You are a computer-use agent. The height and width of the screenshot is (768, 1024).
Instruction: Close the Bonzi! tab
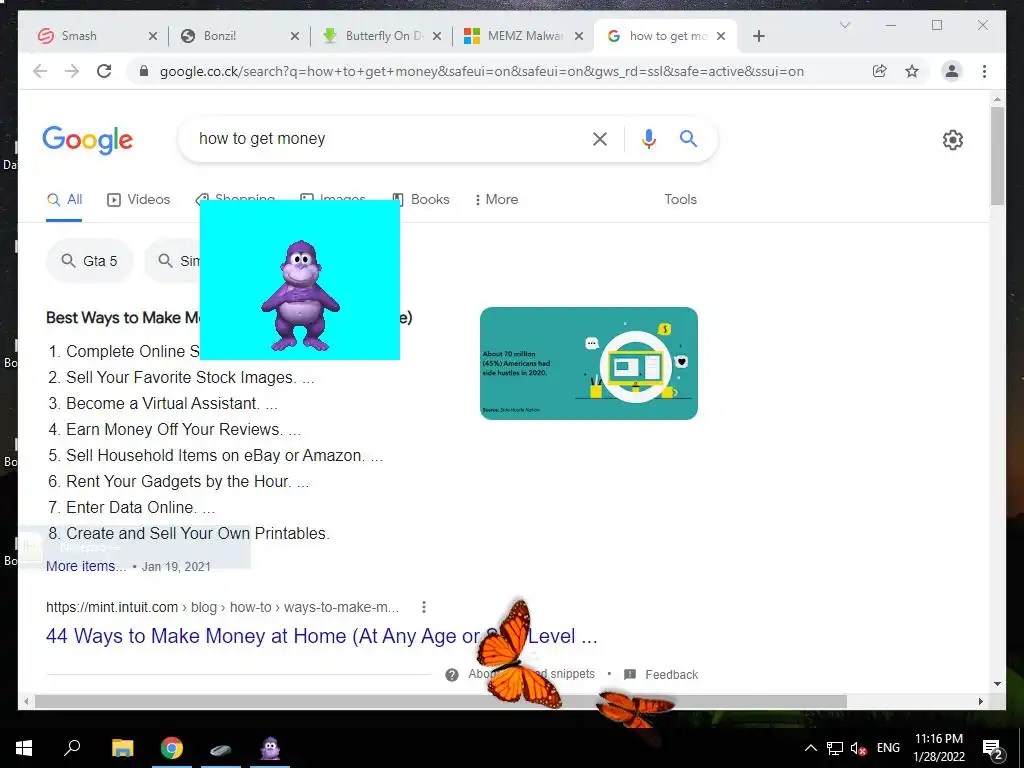pyautogui.click(x=295, y=36)
